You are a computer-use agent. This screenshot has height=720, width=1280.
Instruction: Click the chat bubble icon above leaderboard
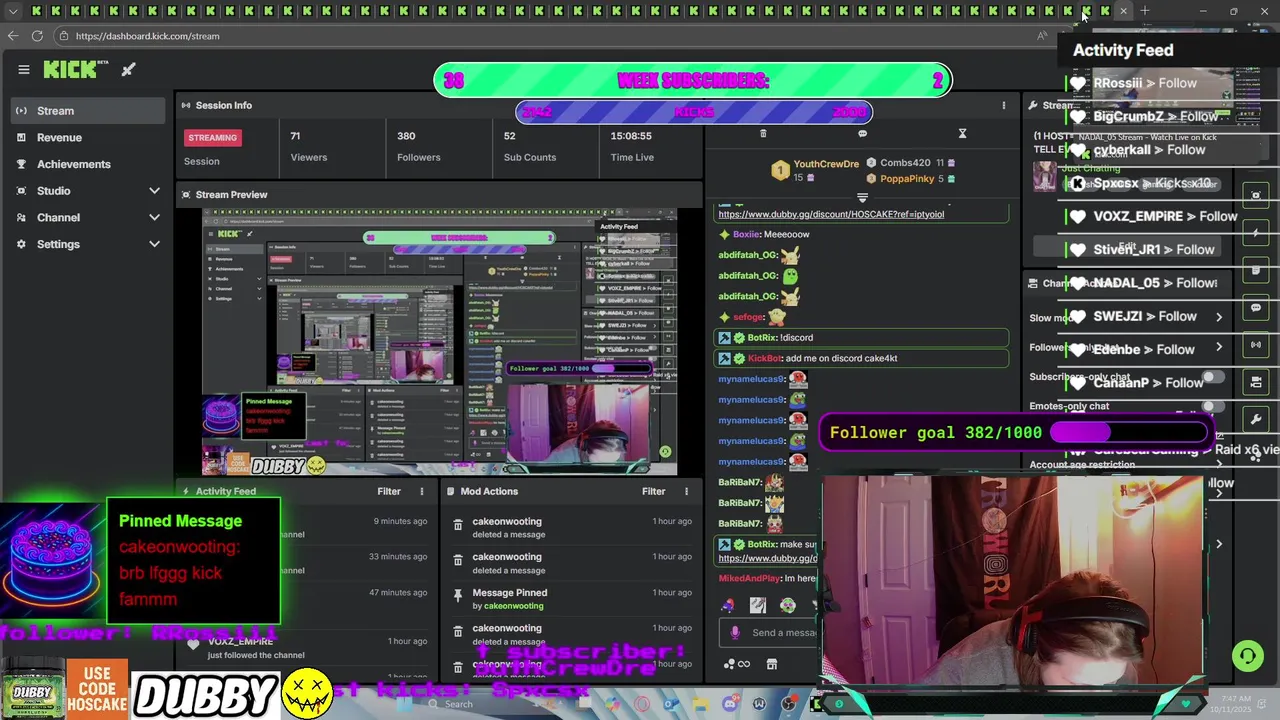point(862,133)
